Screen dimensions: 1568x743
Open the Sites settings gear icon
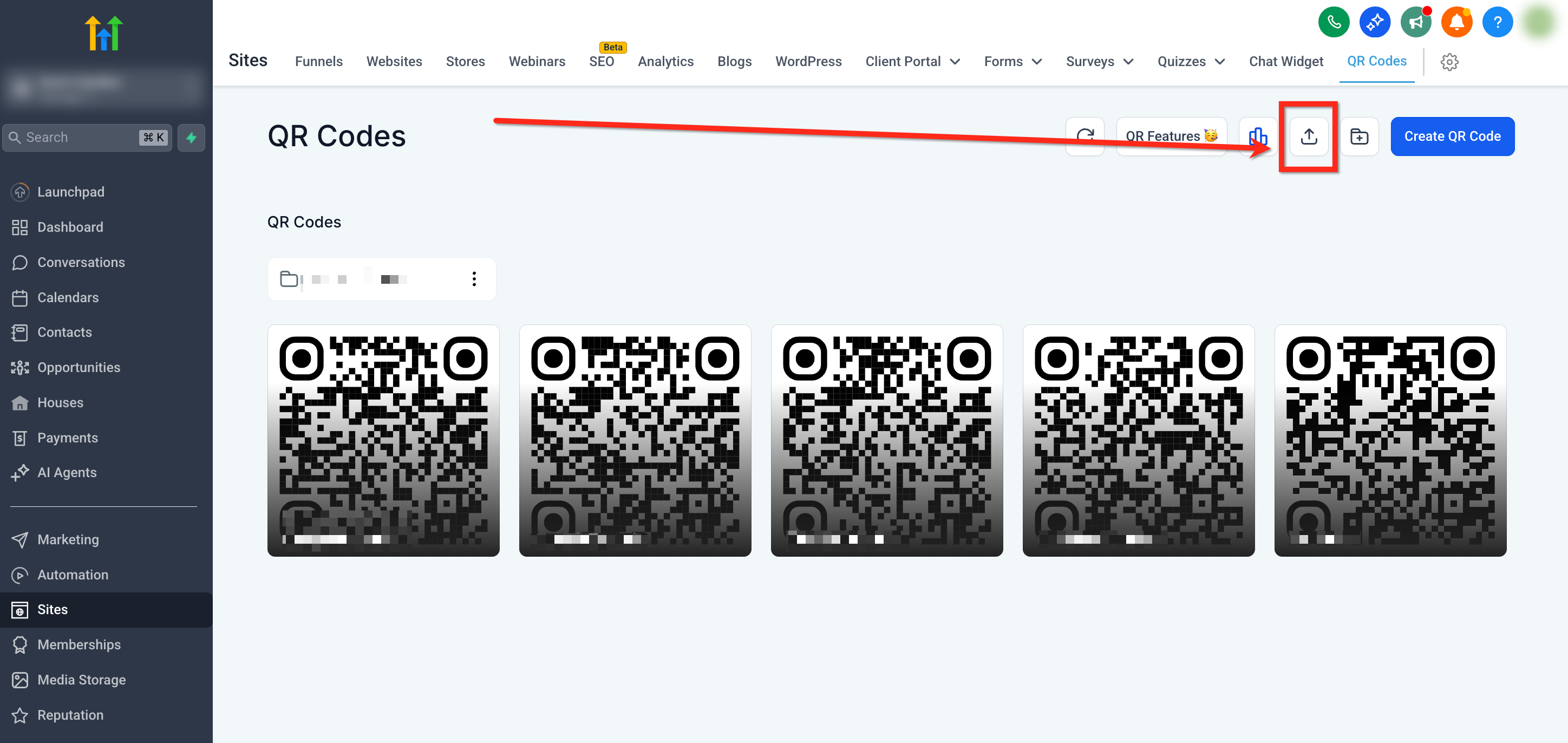pyautogui.click(x=1449, y=62)
